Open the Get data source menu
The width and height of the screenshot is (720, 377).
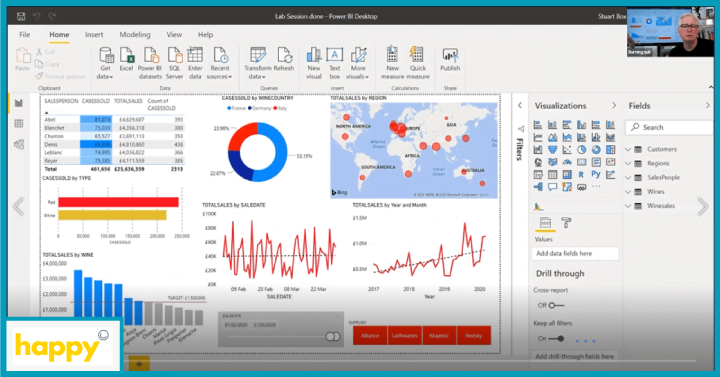point(106,63)
